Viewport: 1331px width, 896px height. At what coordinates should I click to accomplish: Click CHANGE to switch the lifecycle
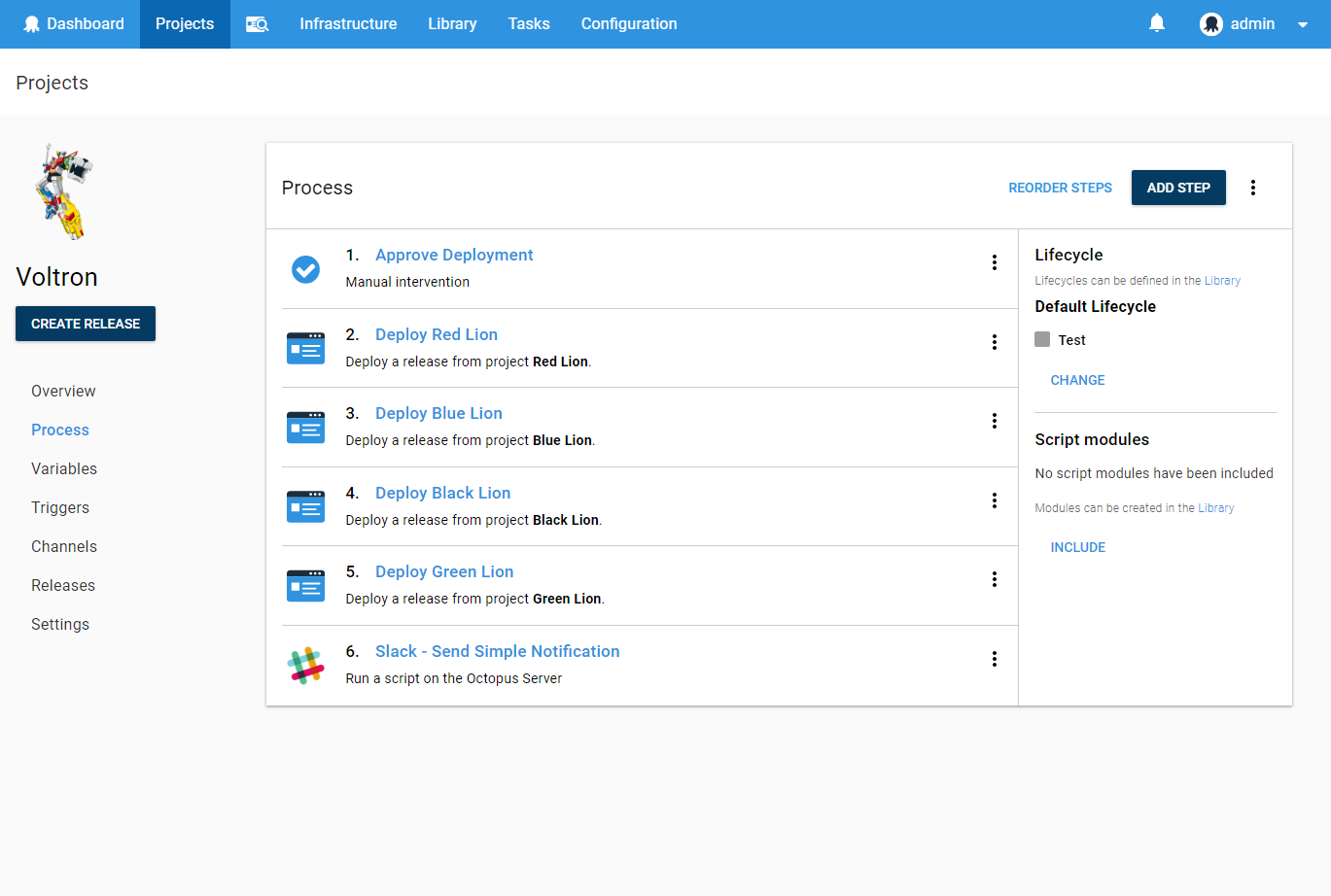click(1077, 380)
